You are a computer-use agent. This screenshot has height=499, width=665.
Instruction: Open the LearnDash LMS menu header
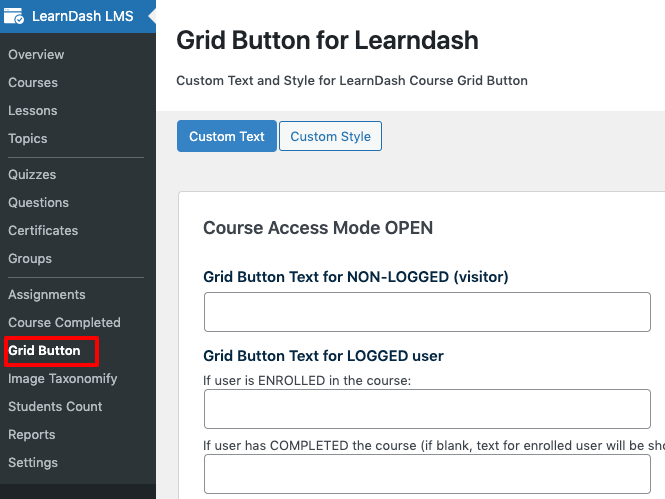point(78,16)
